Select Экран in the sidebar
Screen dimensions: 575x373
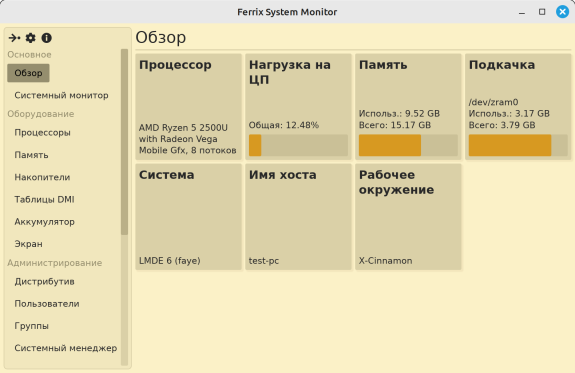pyautogui.click(x=28, y=244)
